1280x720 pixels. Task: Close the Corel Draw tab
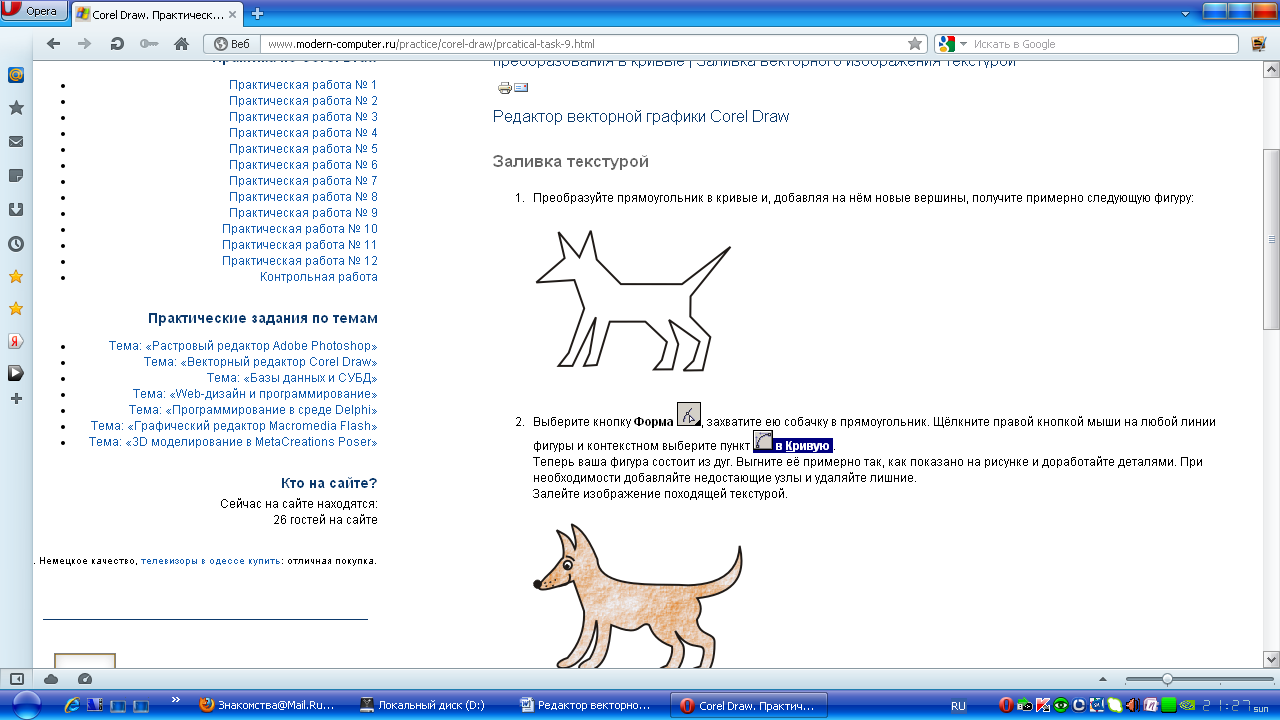pyautogui.click(x=234, y=14)
